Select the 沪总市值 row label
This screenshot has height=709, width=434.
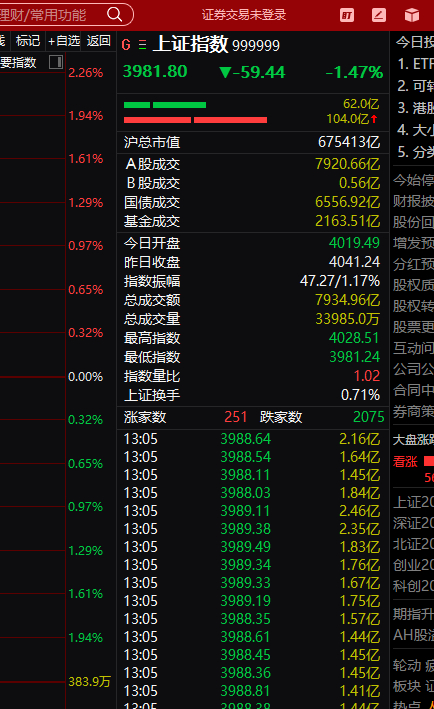click(x=152, y=142)
